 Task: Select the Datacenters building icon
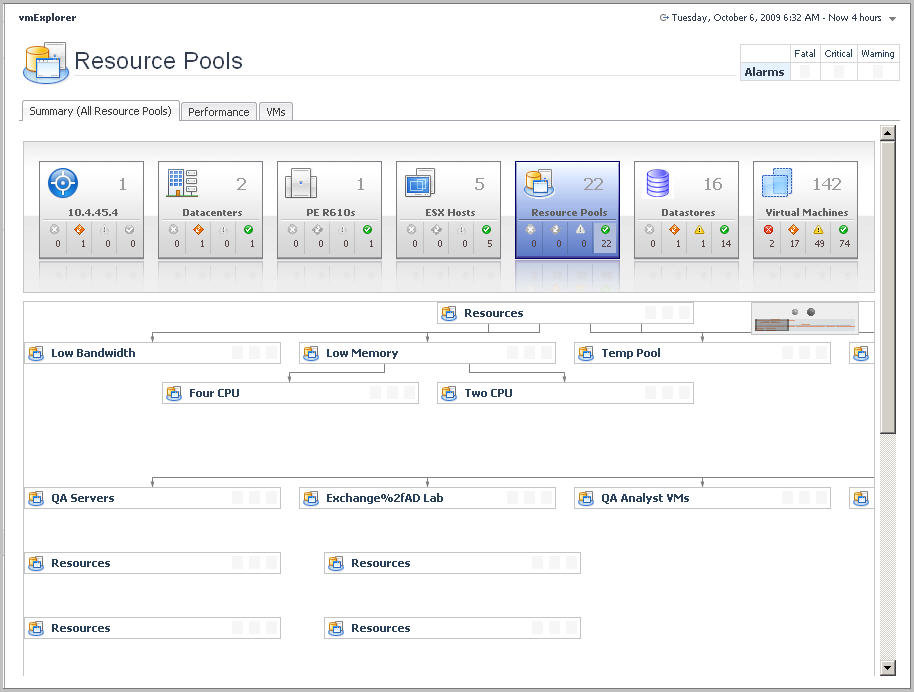pyautogui.click(x=182, y=184)
